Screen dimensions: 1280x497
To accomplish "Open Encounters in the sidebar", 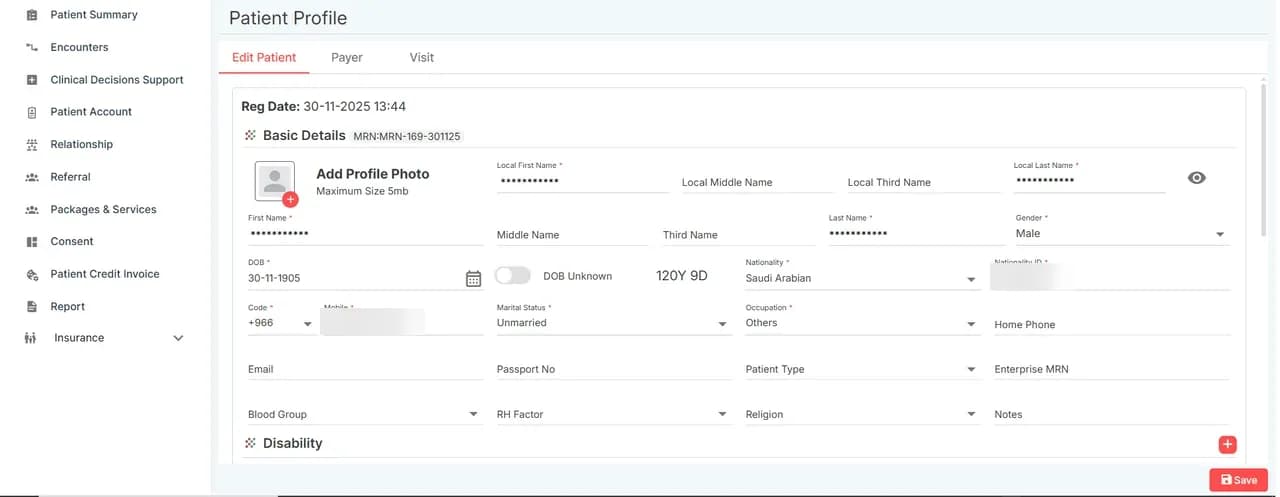I will pyautogui.click(x=80, y=47).
